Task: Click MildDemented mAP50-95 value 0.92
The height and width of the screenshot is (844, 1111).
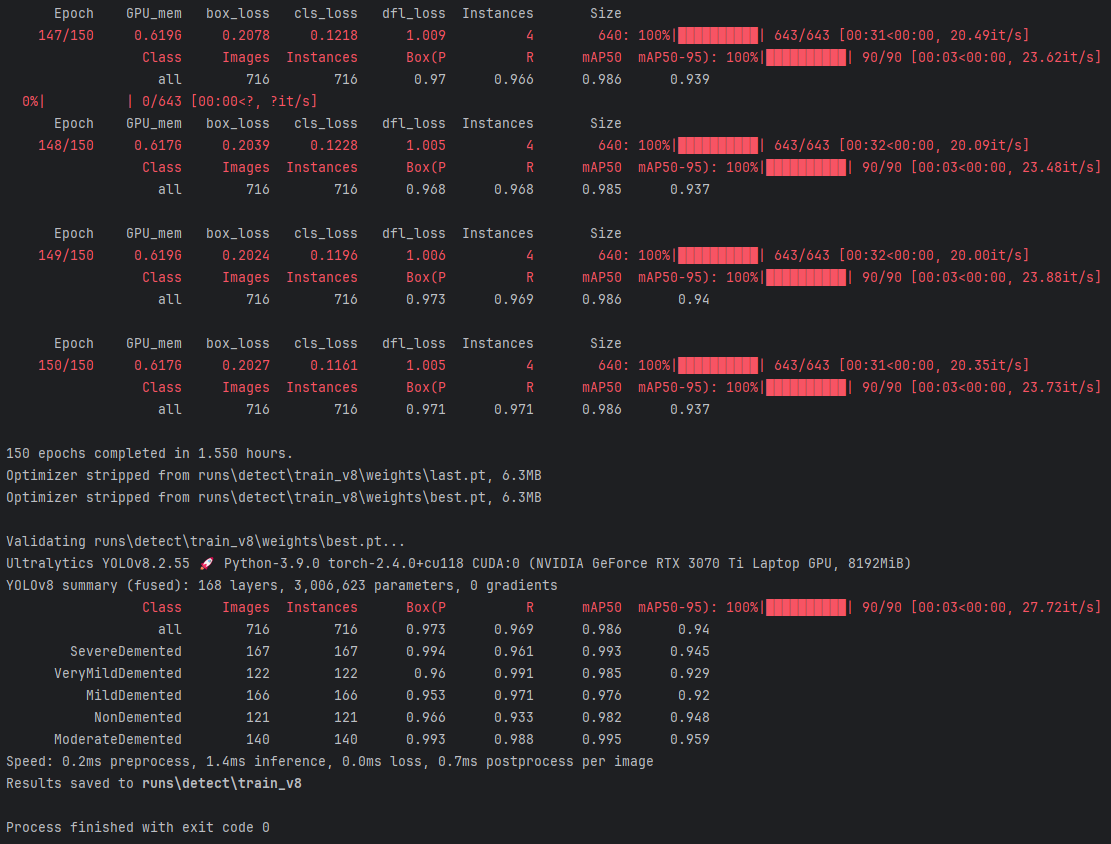Action: tap(694, 695)
